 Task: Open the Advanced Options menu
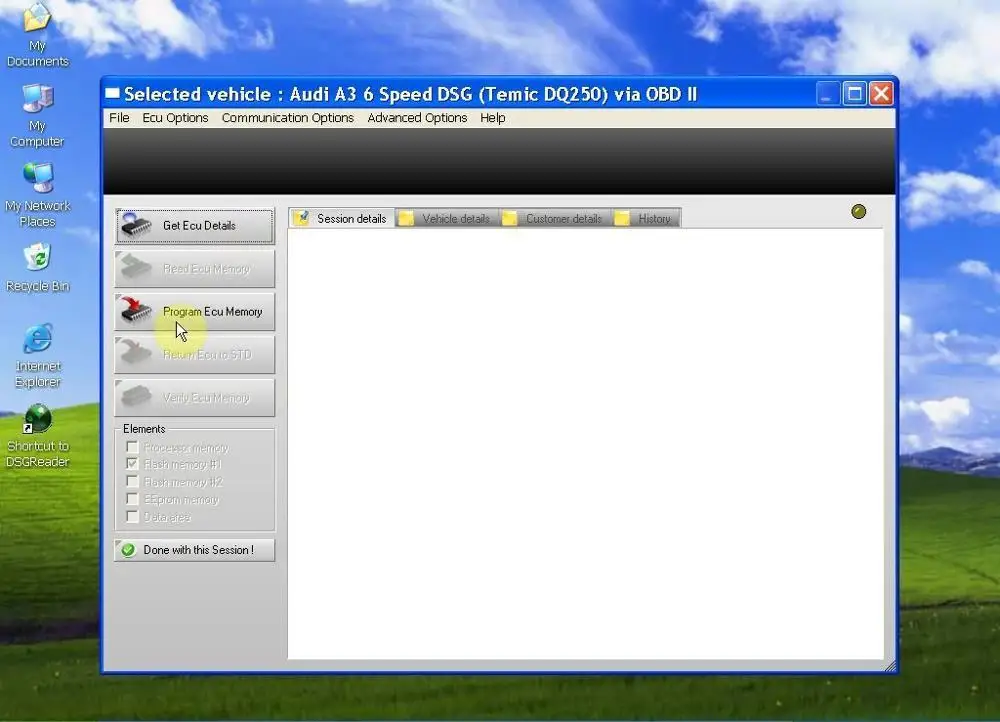point(417,118)
